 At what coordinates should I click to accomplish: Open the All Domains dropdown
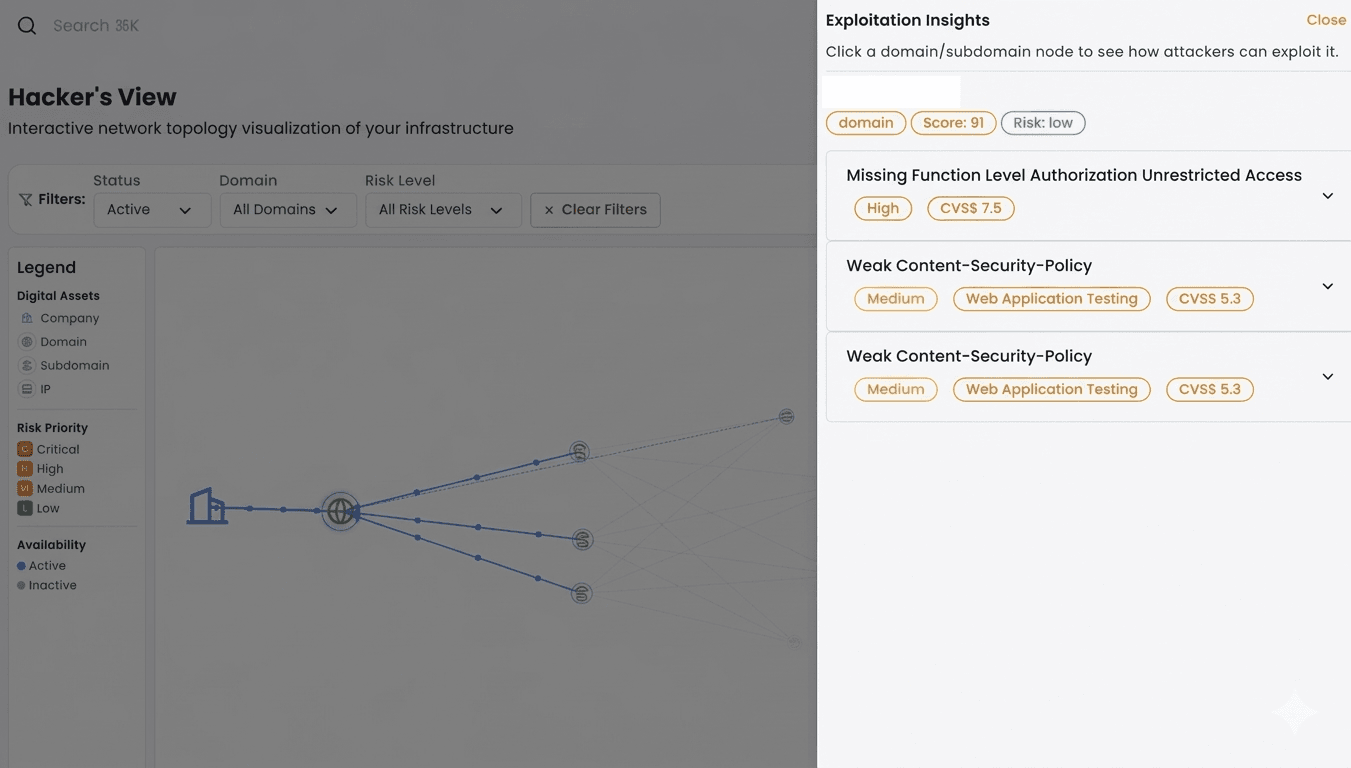click(287, 210)
